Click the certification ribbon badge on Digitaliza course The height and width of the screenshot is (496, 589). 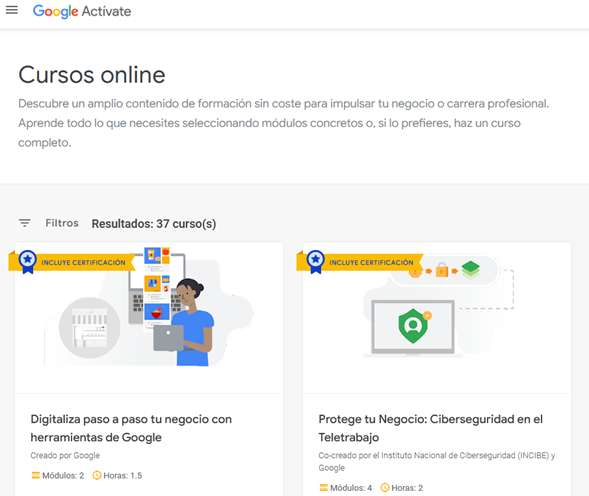click(x=27, y=262)
